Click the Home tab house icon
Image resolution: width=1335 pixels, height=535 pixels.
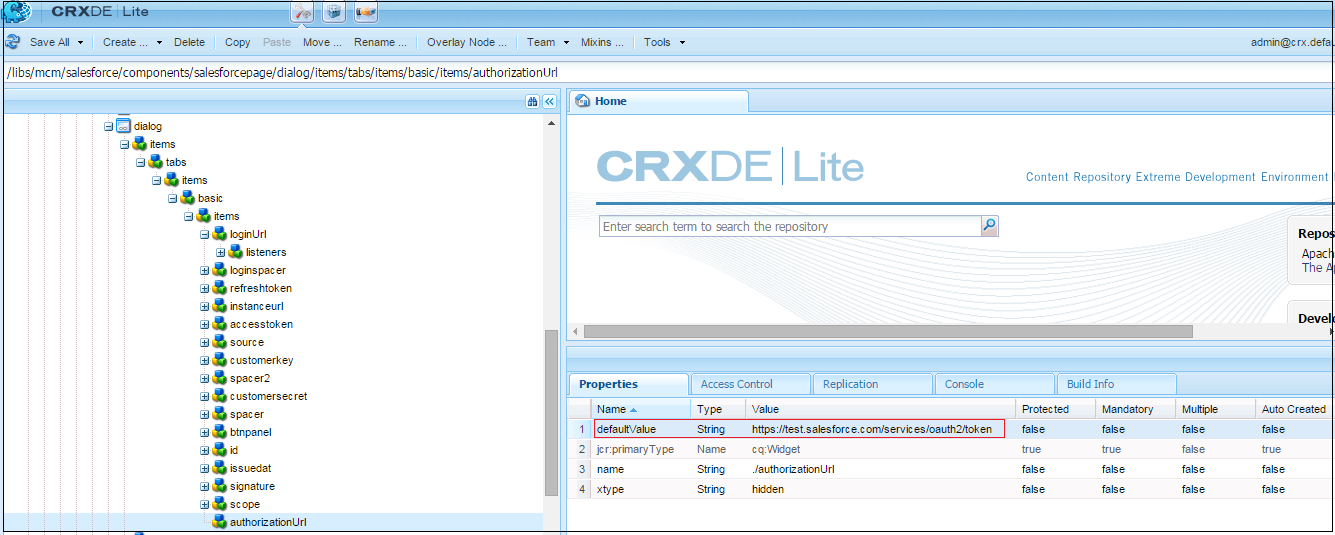(583, 101)
